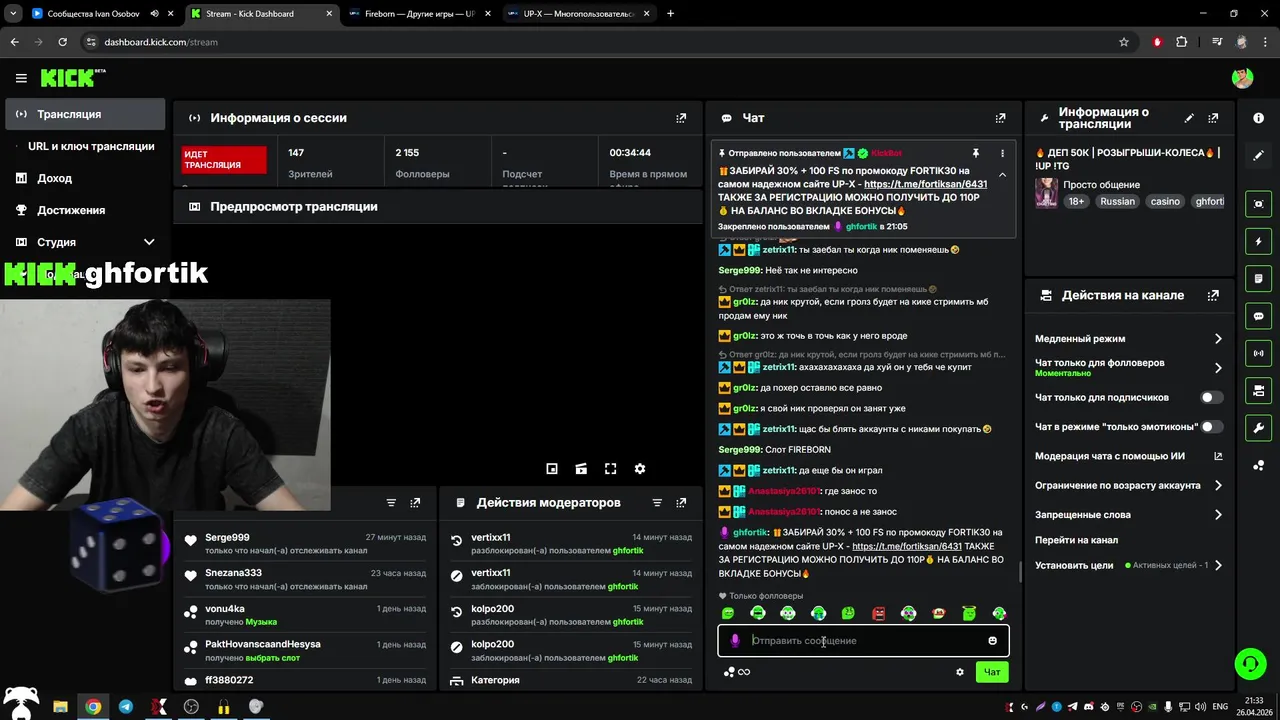Viewport: 1280px width, 720px height.
Task: Click the browser address bar
Action: pos(600,42)
